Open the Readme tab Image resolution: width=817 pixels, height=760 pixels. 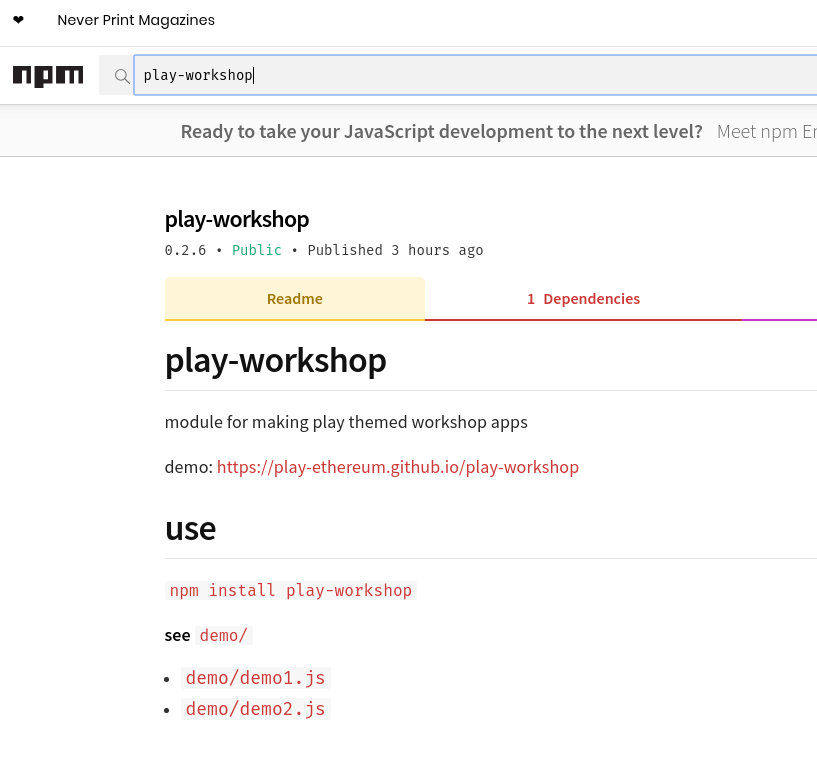pos(295,298)
